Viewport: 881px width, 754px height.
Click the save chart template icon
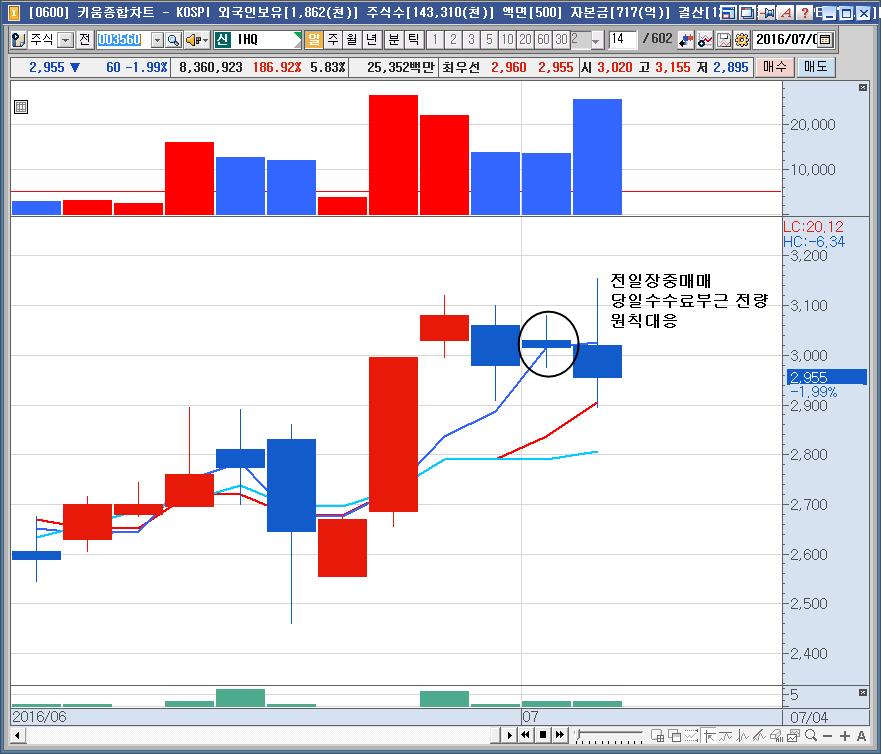click(724, 40)
